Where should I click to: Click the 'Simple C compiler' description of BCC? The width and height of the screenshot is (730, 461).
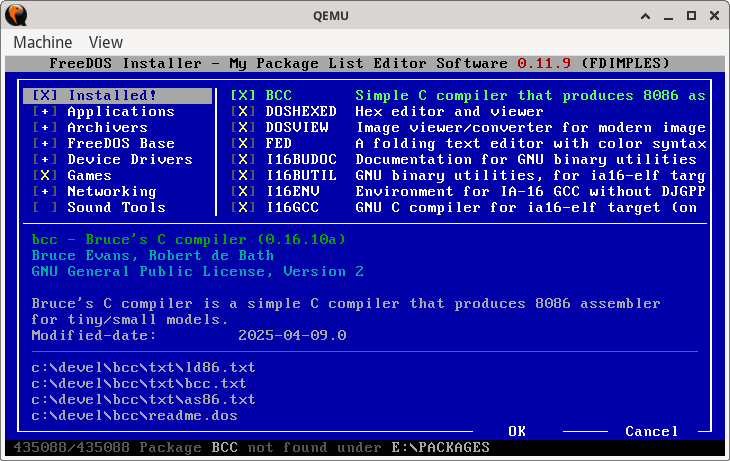(x=530, y=95)
